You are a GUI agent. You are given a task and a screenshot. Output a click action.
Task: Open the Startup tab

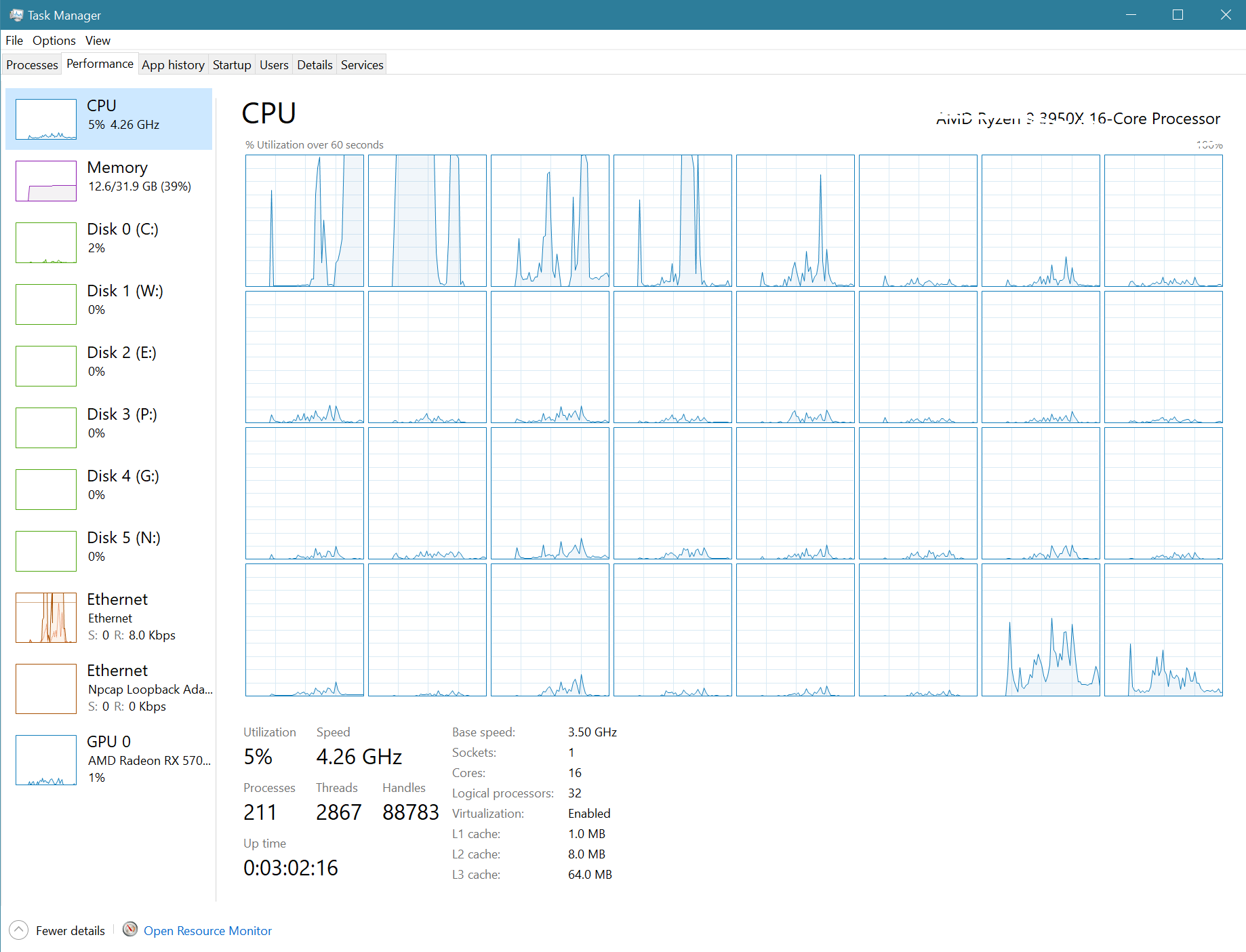coord(232,65)
